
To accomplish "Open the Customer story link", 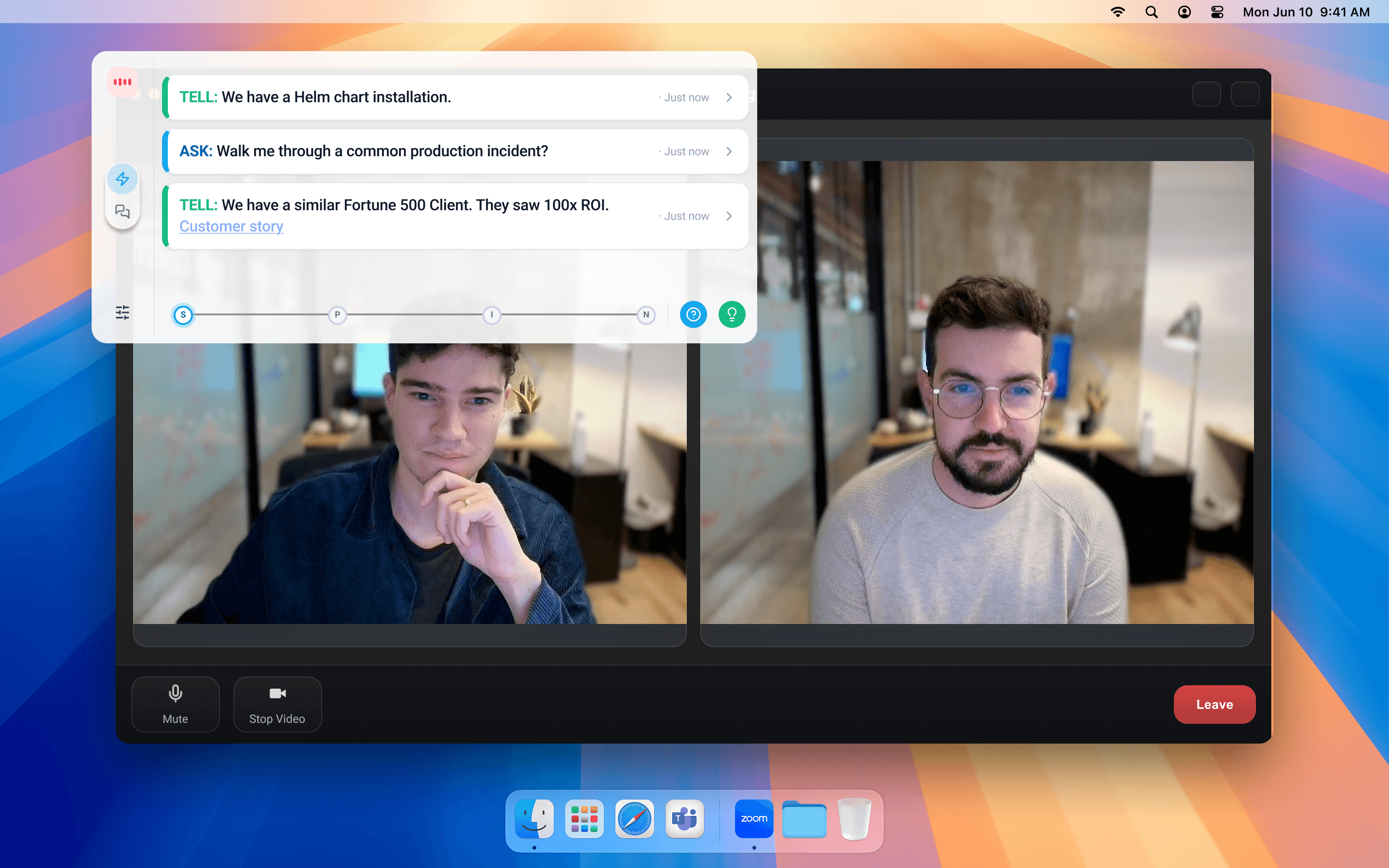I will 231,227.
